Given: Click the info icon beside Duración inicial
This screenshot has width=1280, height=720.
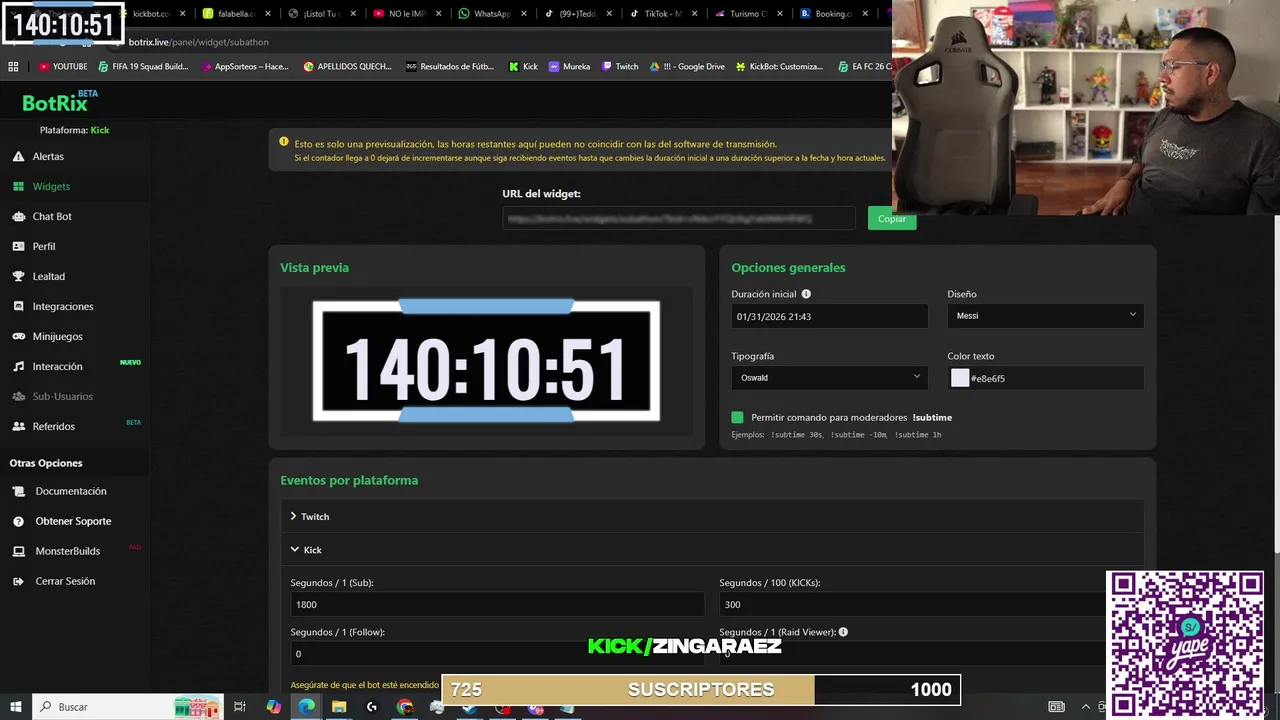Looking at the screenshot, I should tap(806, 294).
